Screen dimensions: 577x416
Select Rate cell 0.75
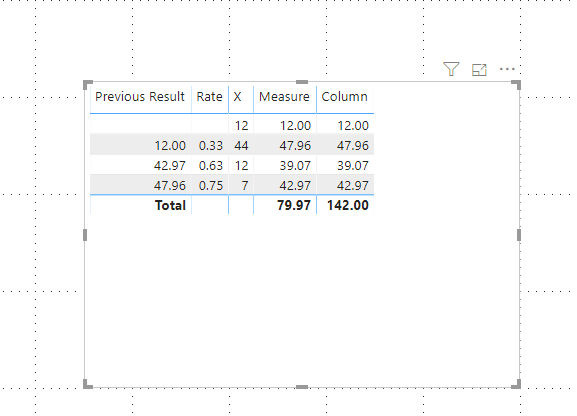211,186
